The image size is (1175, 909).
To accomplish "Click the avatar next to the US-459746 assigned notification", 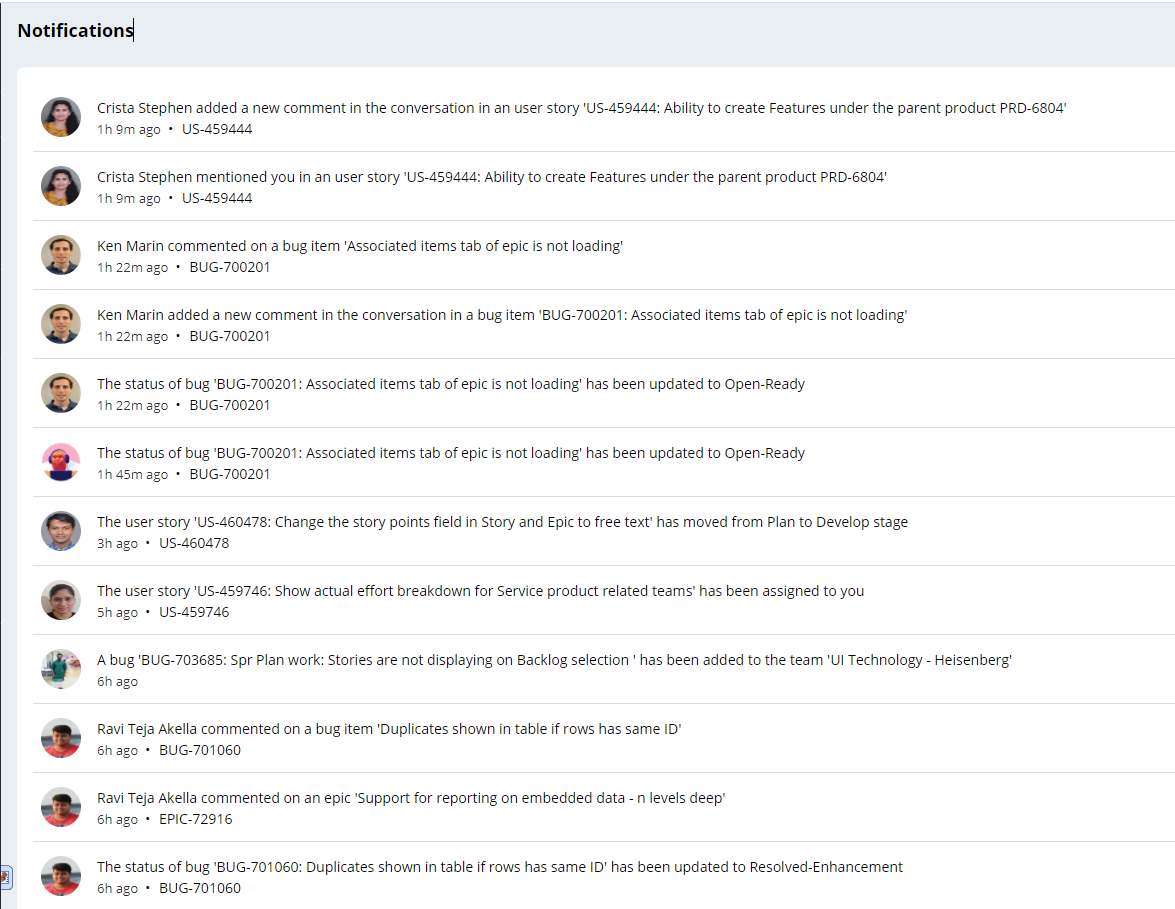I will coord(61,600).
